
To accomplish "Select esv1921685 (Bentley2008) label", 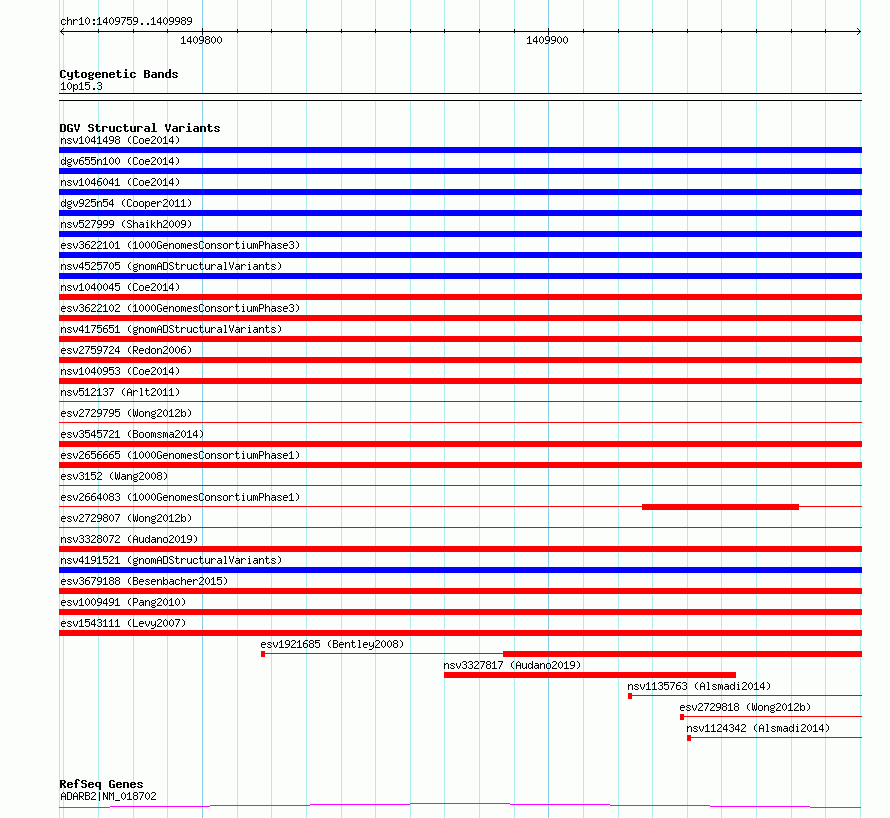I will tap(332, 644).
